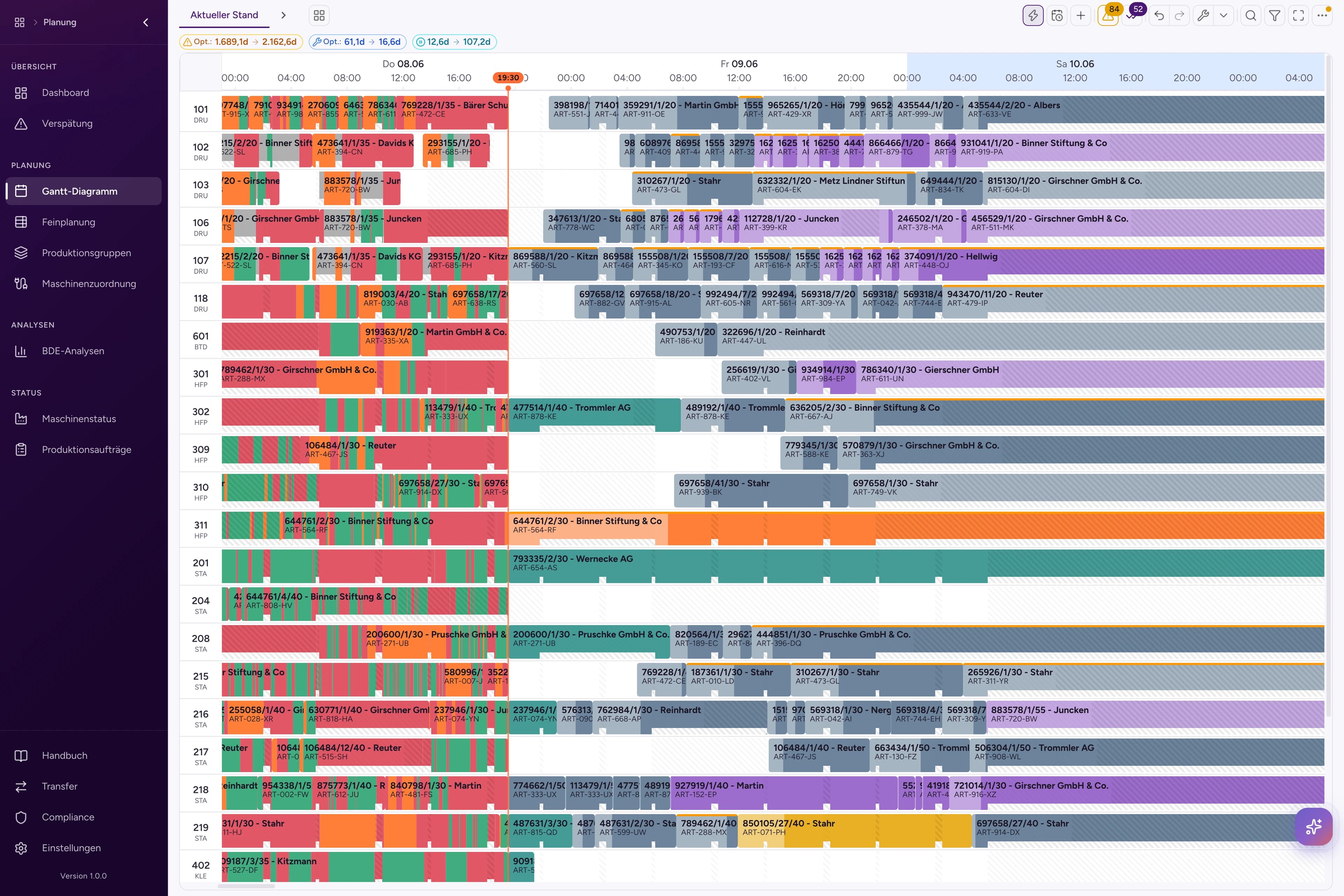Select Gantt-Diagramm in sidebar
This screenshot has width=1344, height=896.
(83, 191)
